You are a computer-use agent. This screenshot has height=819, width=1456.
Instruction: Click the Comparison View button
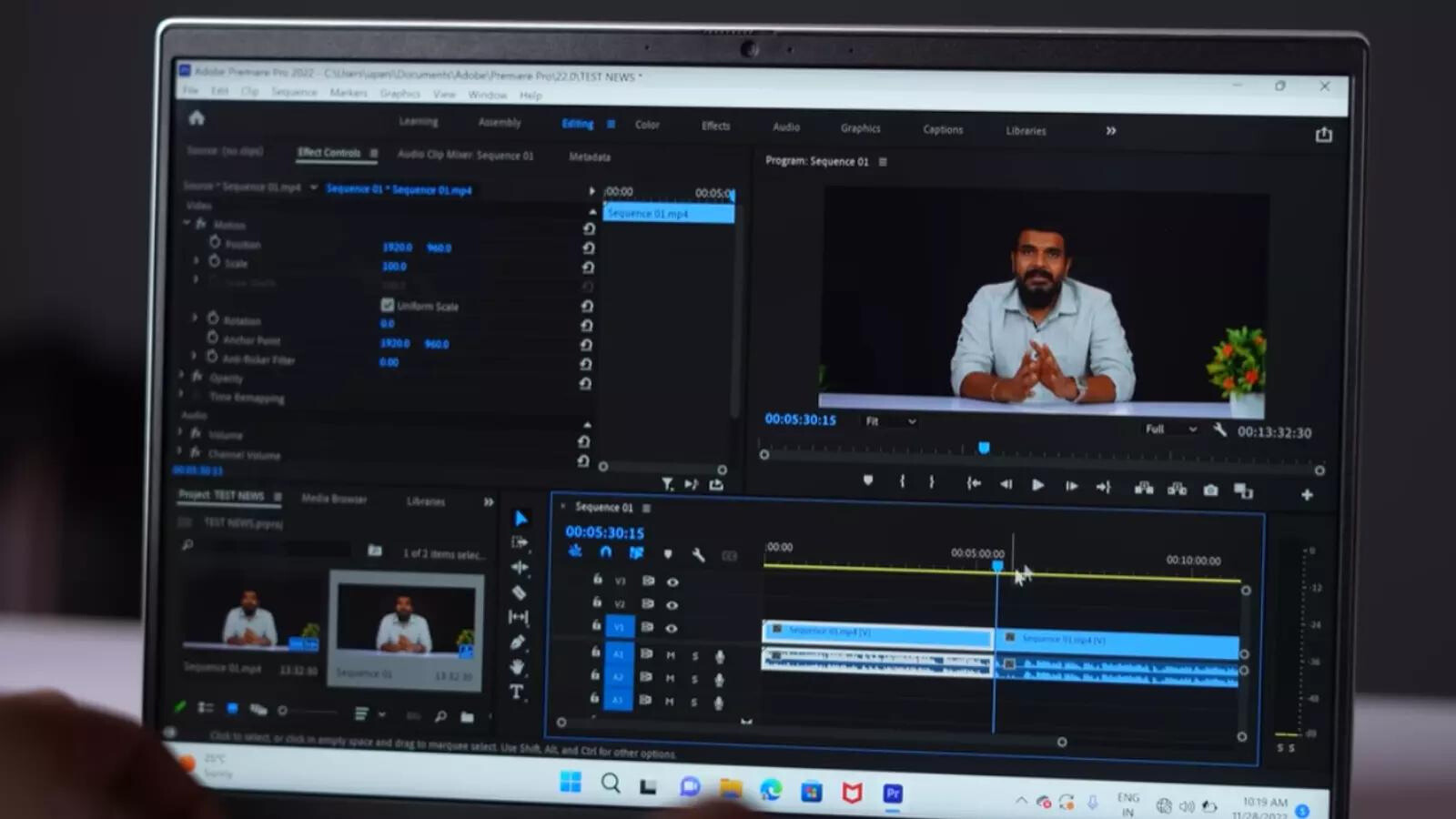[x=1243, y=490]
